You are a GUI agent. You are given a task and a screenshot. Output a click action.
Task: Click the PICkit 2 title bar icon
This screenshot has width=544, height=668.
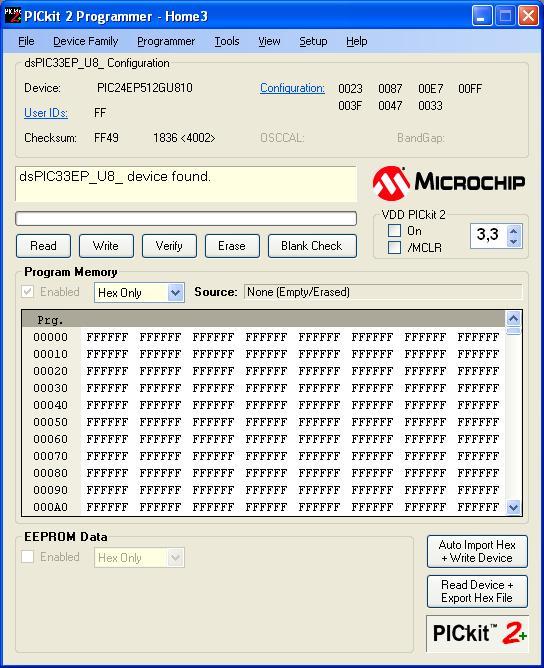12,15
